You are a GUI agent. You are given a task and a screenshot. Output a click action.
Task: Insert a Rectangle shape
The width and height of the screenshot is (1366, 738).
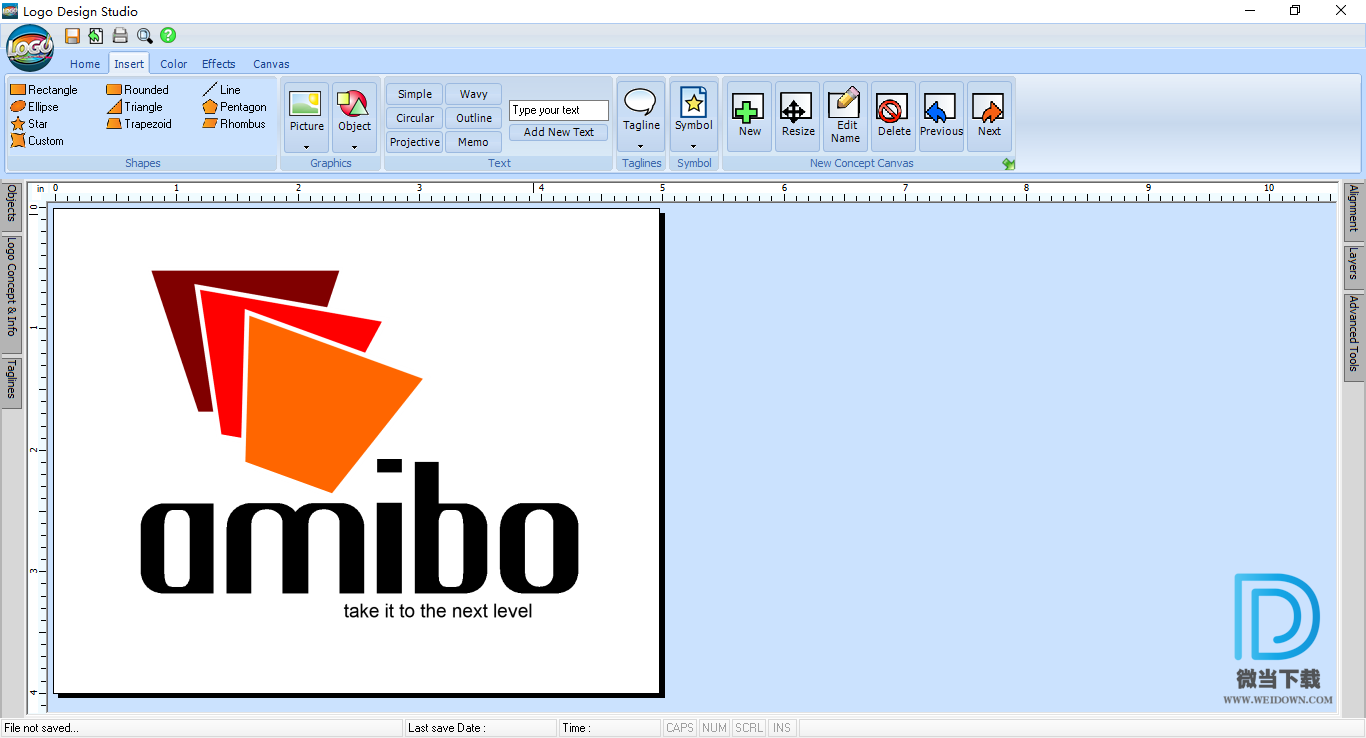click(x=44, y=90)
